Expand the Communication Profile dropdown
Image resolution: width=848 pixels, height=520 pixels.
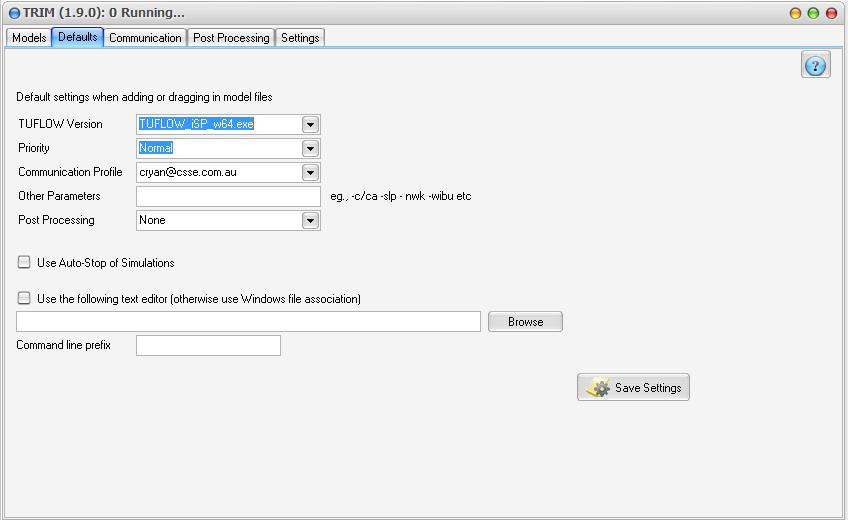pyautogui.click(x=310, y=172)
